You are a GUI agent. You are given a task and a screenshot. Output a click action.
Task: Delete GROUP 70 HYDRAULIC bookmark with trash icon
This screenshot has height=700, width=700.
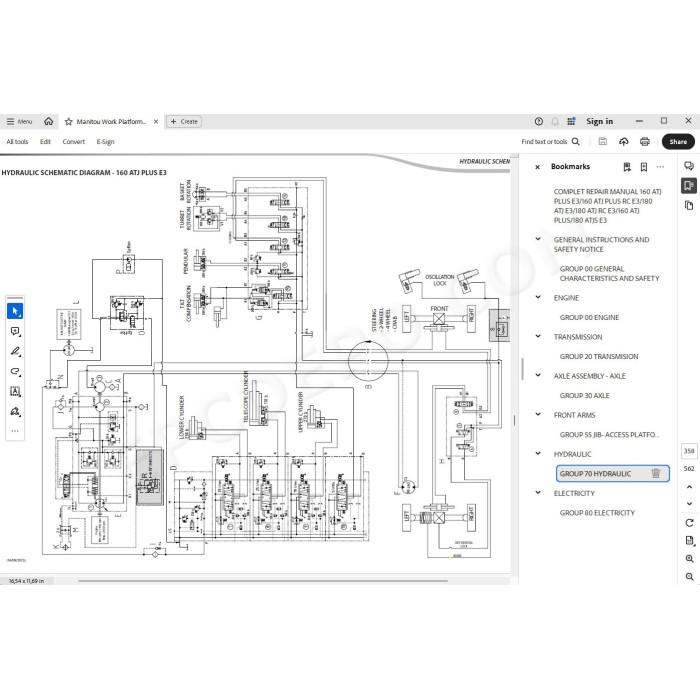click(656, 473)
